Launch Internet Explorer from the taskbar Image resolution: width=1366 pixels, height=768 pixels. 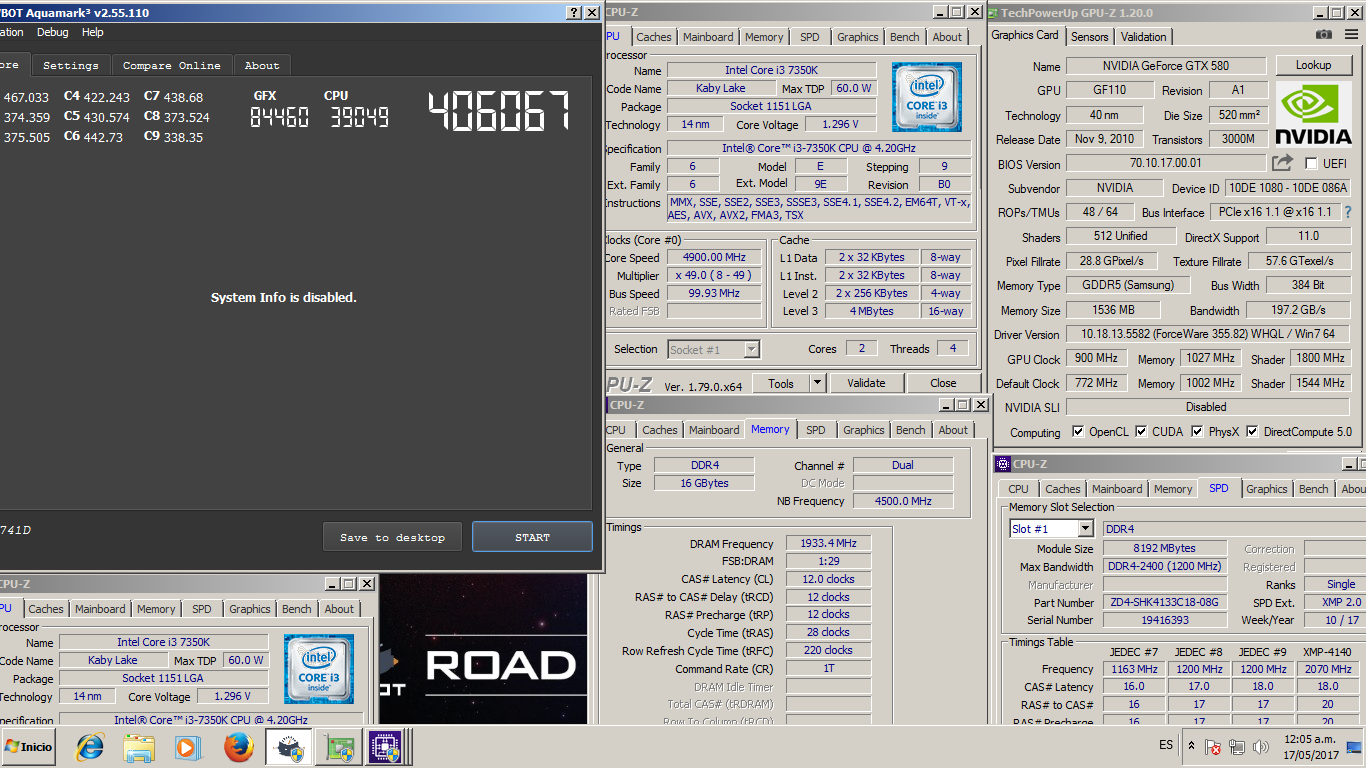coord(91,747)
